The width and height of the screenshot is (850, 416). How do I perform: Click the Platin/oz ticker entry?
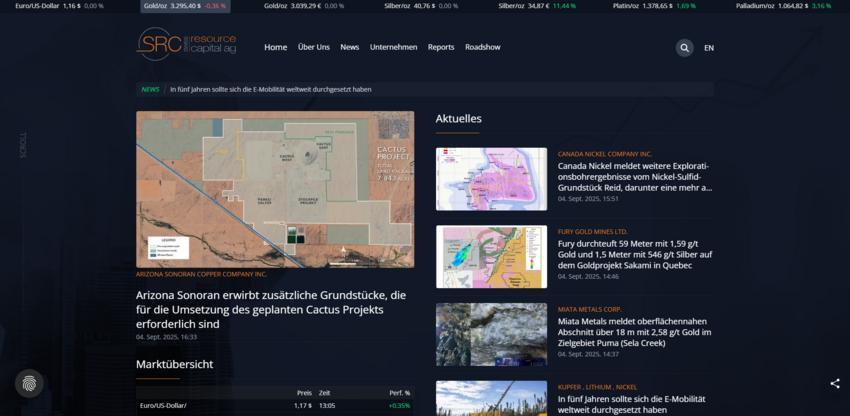[654, 6]
